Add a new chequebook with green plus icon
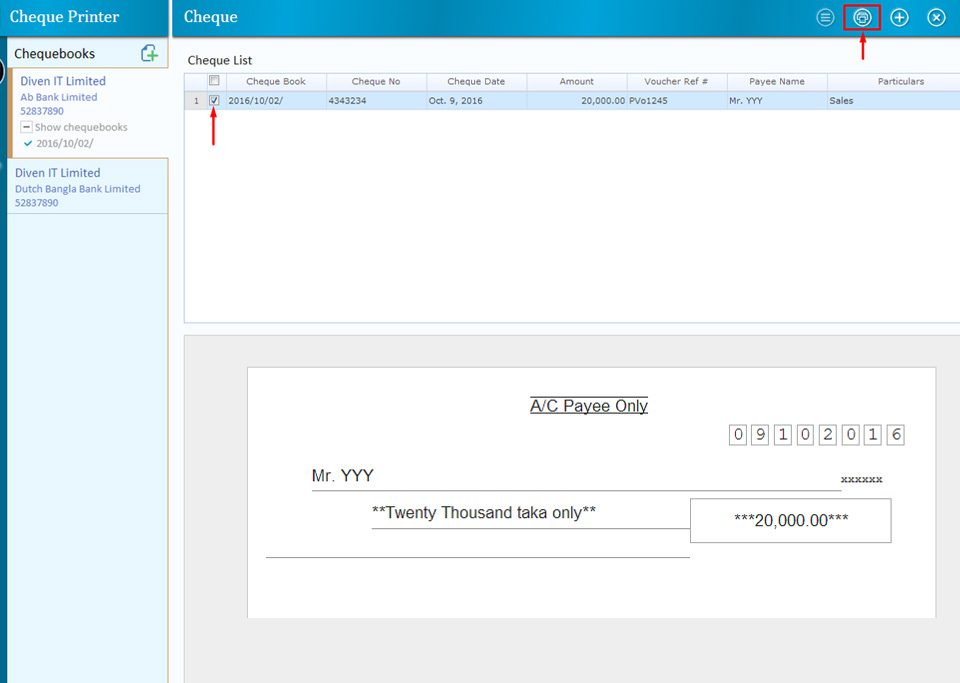Viewport: 960px width, 683px height. coord(149,53)
